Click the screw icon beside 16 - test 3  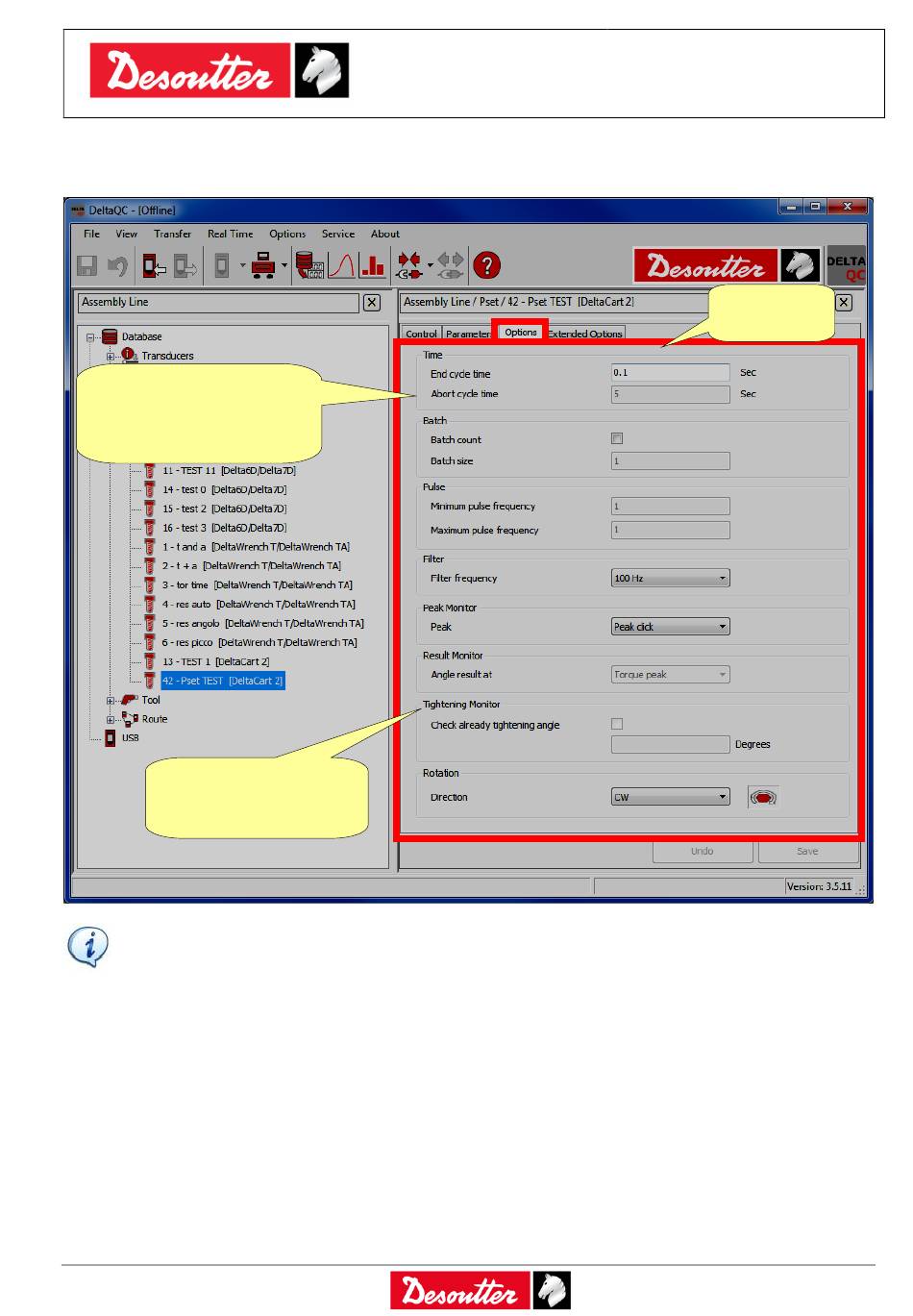150,528
